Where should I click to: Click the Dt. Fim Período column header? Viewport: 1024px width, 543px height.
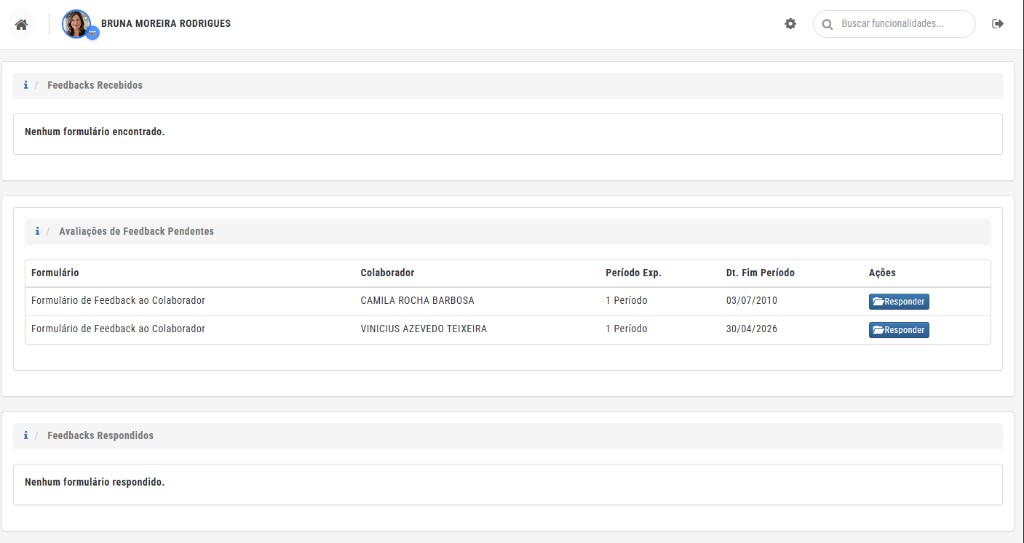[760, 272]
